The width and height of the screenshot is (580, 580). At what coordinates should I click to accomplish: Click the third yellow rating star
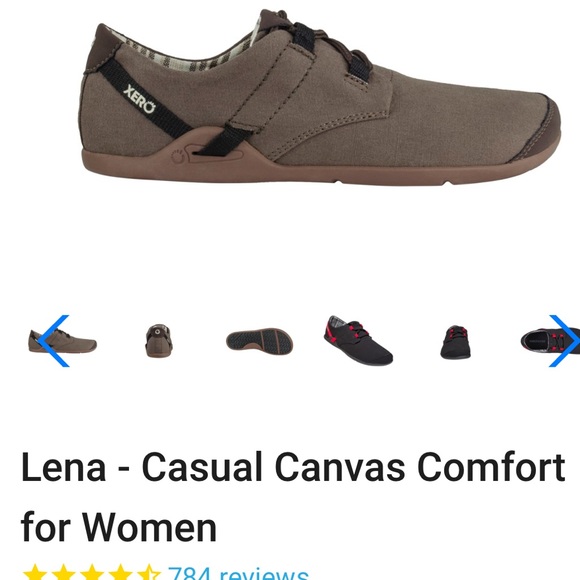(92, 572)
